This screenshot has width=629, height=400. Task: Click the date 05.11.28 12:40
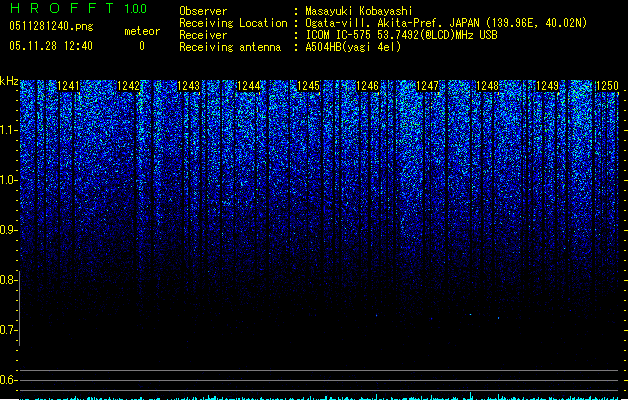(51, 46)
